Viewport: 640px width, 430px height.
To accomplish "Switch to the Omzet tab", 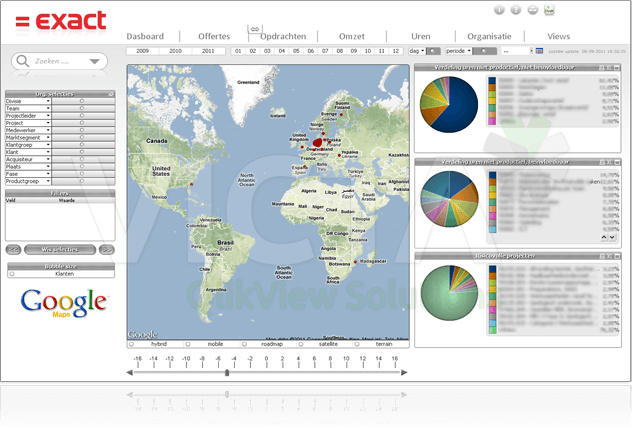I will 351,36.
